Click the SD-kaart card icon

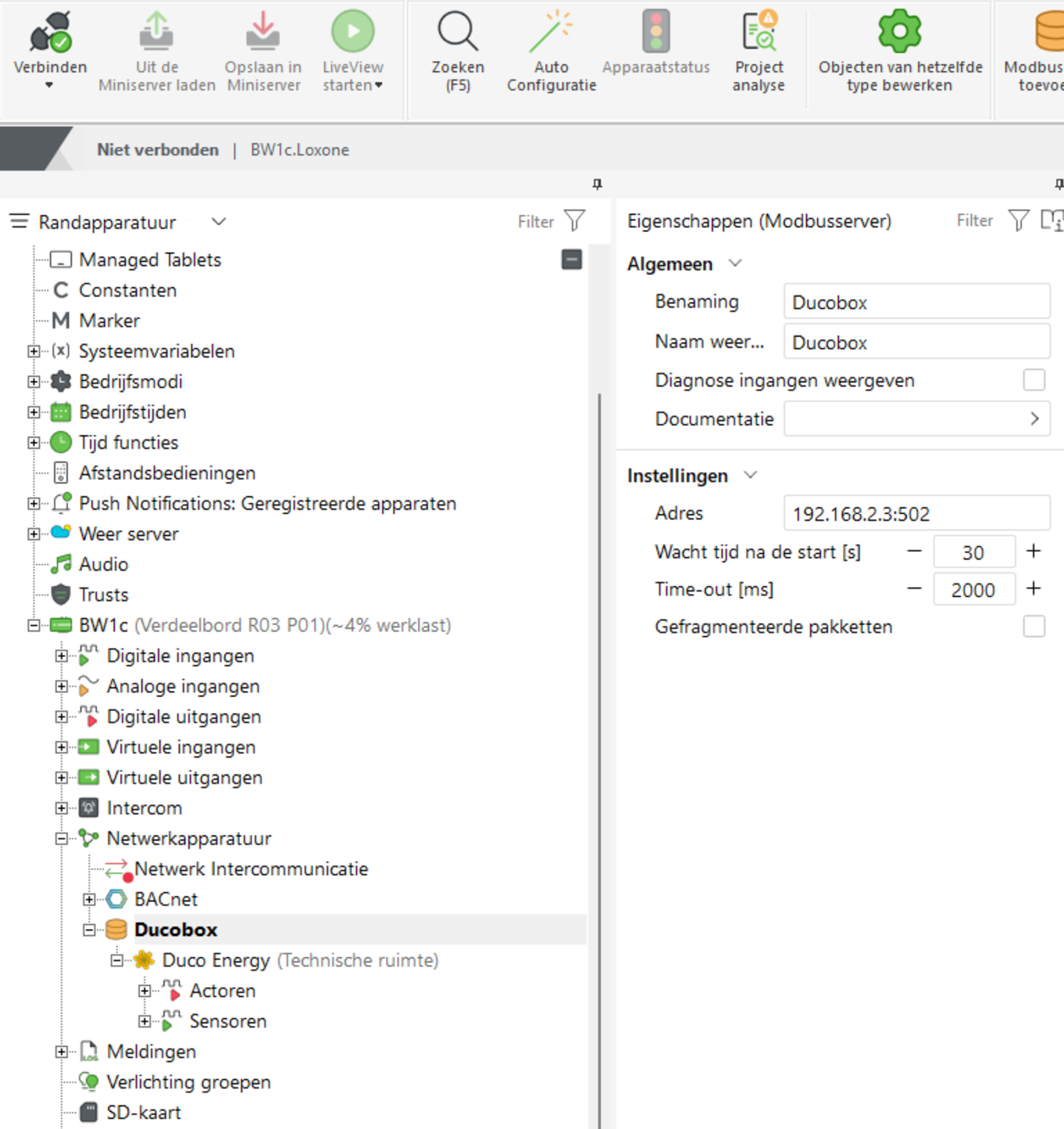coord(89,1113)
